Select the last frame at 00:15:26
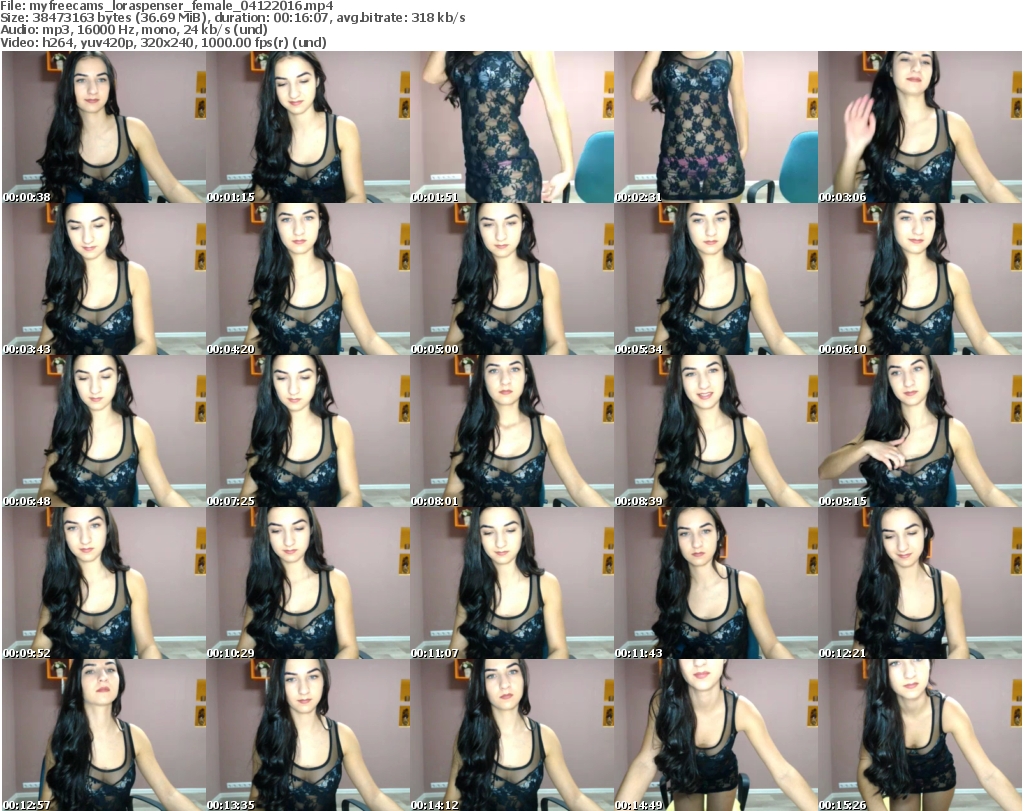The image size is (1024, 811). coord(919,735)
